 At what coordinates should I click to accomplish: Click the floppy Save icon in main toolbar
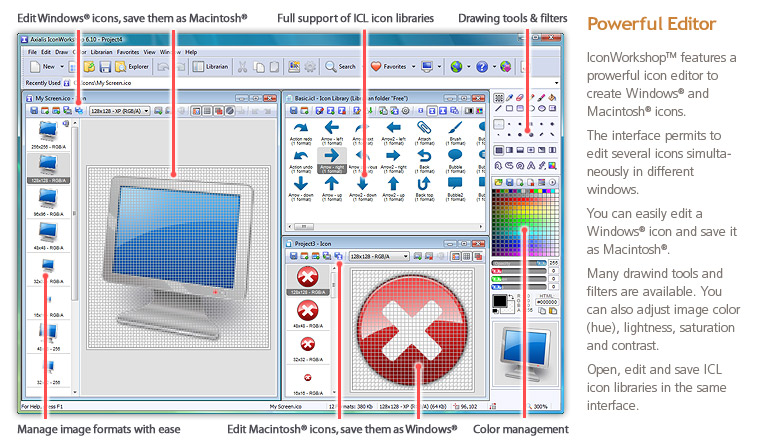pyautogui.click(x=105, y=67)
